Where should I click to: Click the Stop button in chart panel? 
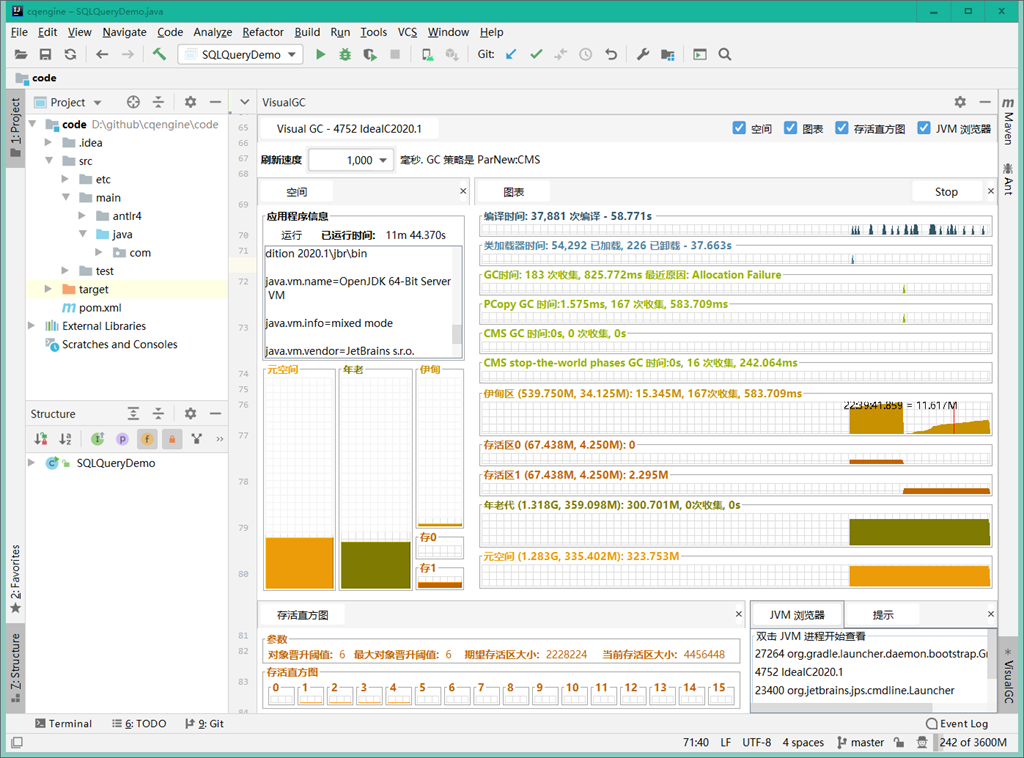[x=946, y=192]
